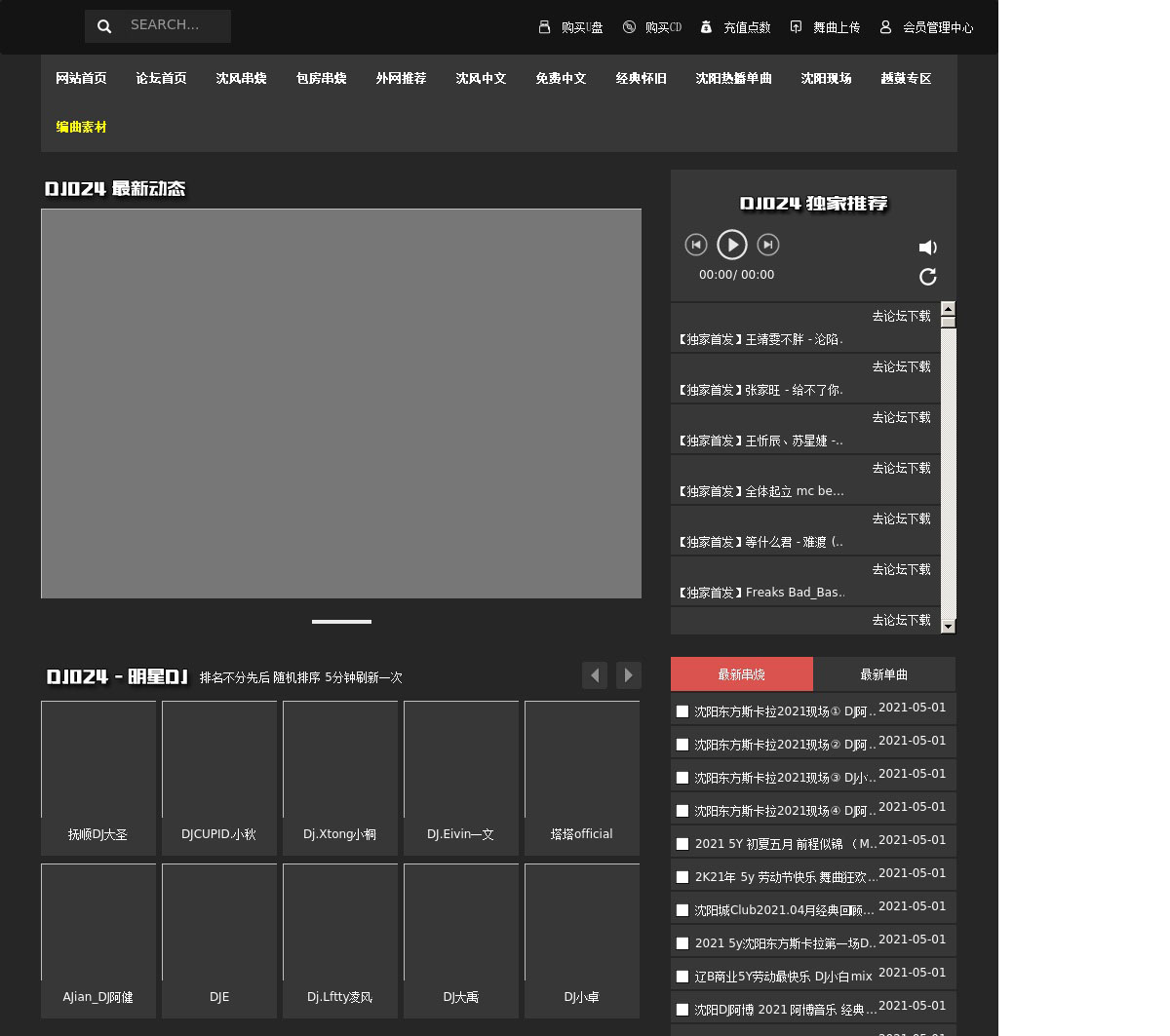Screen dimensions: 1170x1036
Task: Open the 沈风串烧 menu item
Action: (241, 78)
